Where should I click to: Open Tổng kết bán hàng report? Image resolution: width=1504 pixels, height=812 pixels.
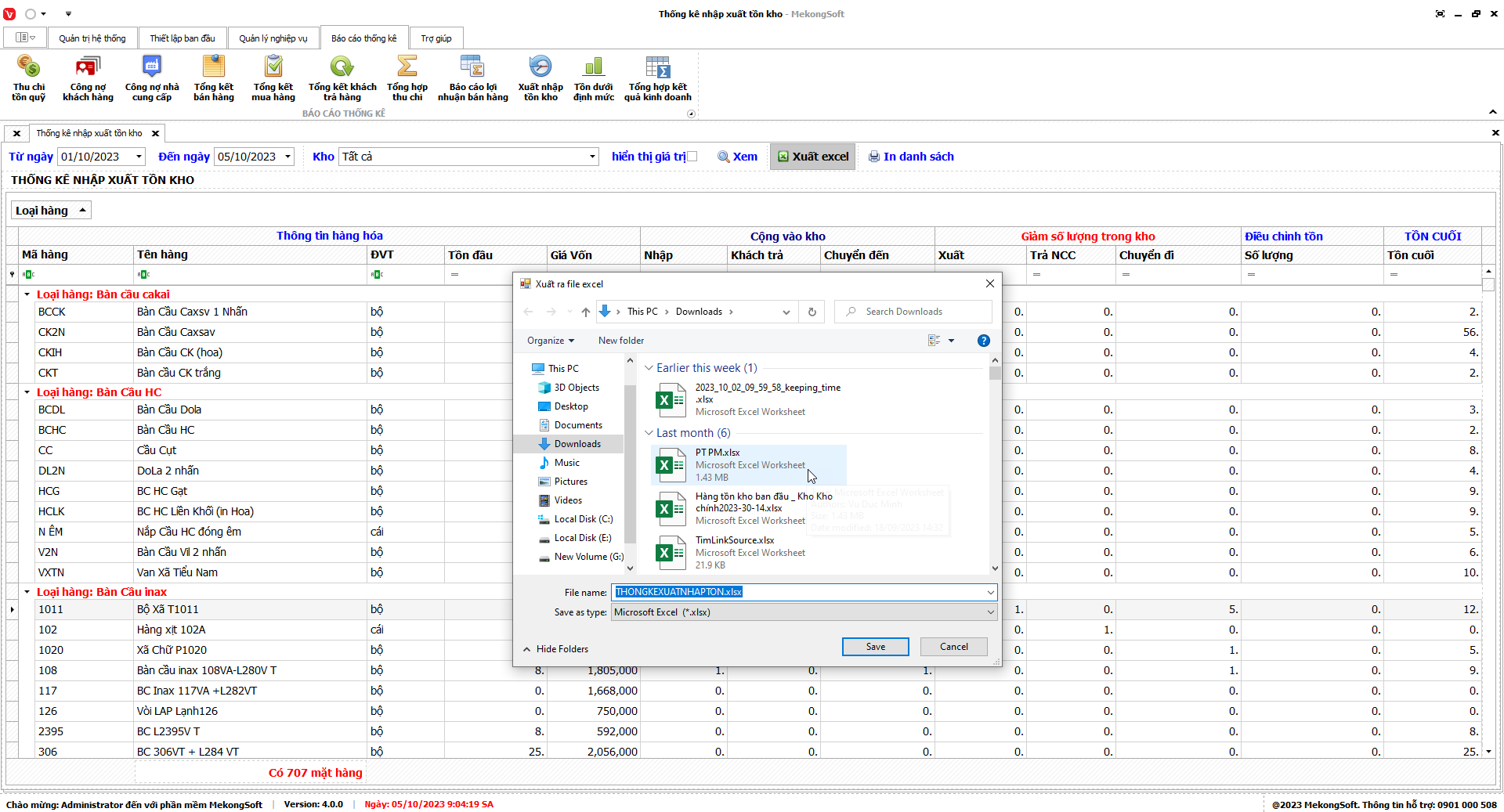(213, 78)
